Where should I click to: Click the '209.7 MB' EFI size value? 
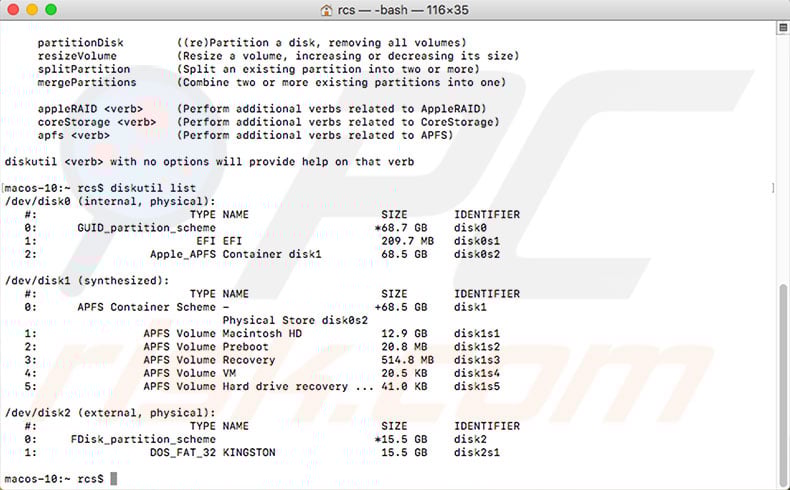pyautogui.click(x=408, y=241)
